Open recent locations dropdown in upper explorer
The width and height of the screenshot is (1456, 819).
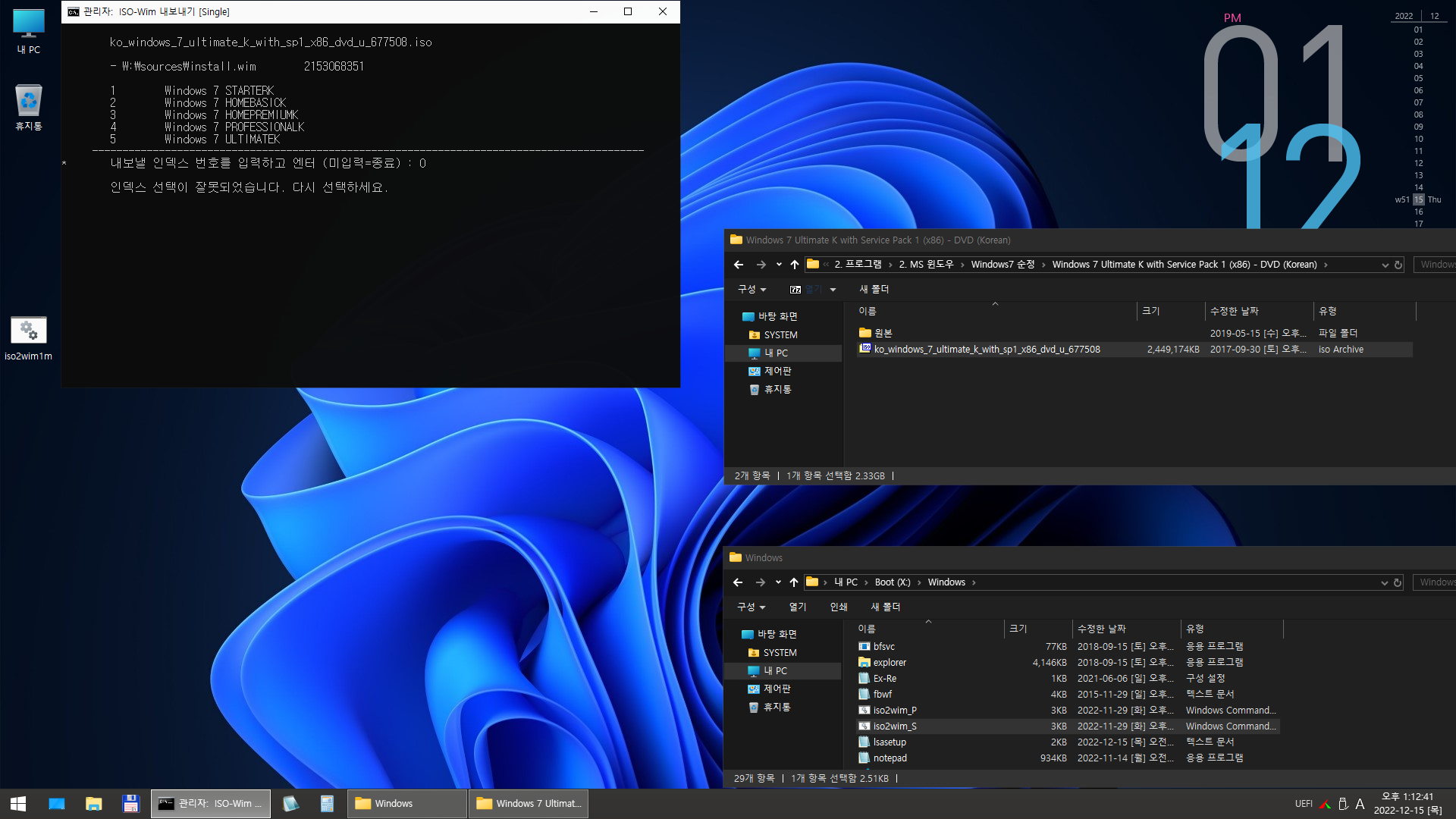pos(779,265)
